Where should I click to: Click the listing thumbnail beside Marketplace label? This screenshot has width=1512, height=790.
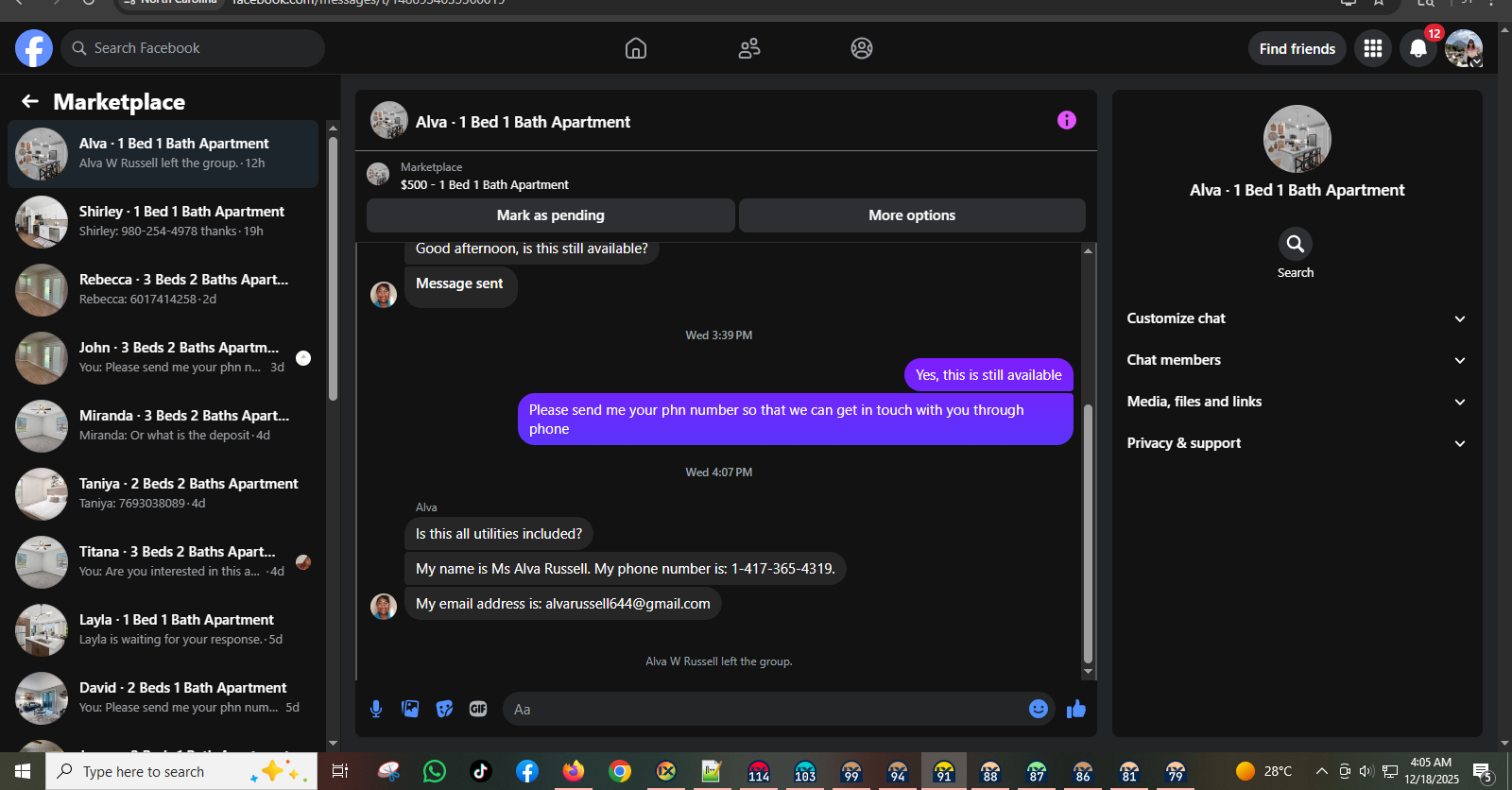coord(378,174)
